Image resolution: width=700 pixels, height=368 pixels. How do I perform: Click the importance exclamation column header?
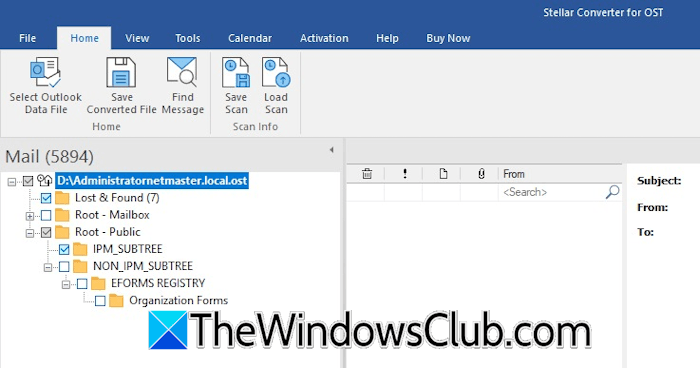coord(405,174)
